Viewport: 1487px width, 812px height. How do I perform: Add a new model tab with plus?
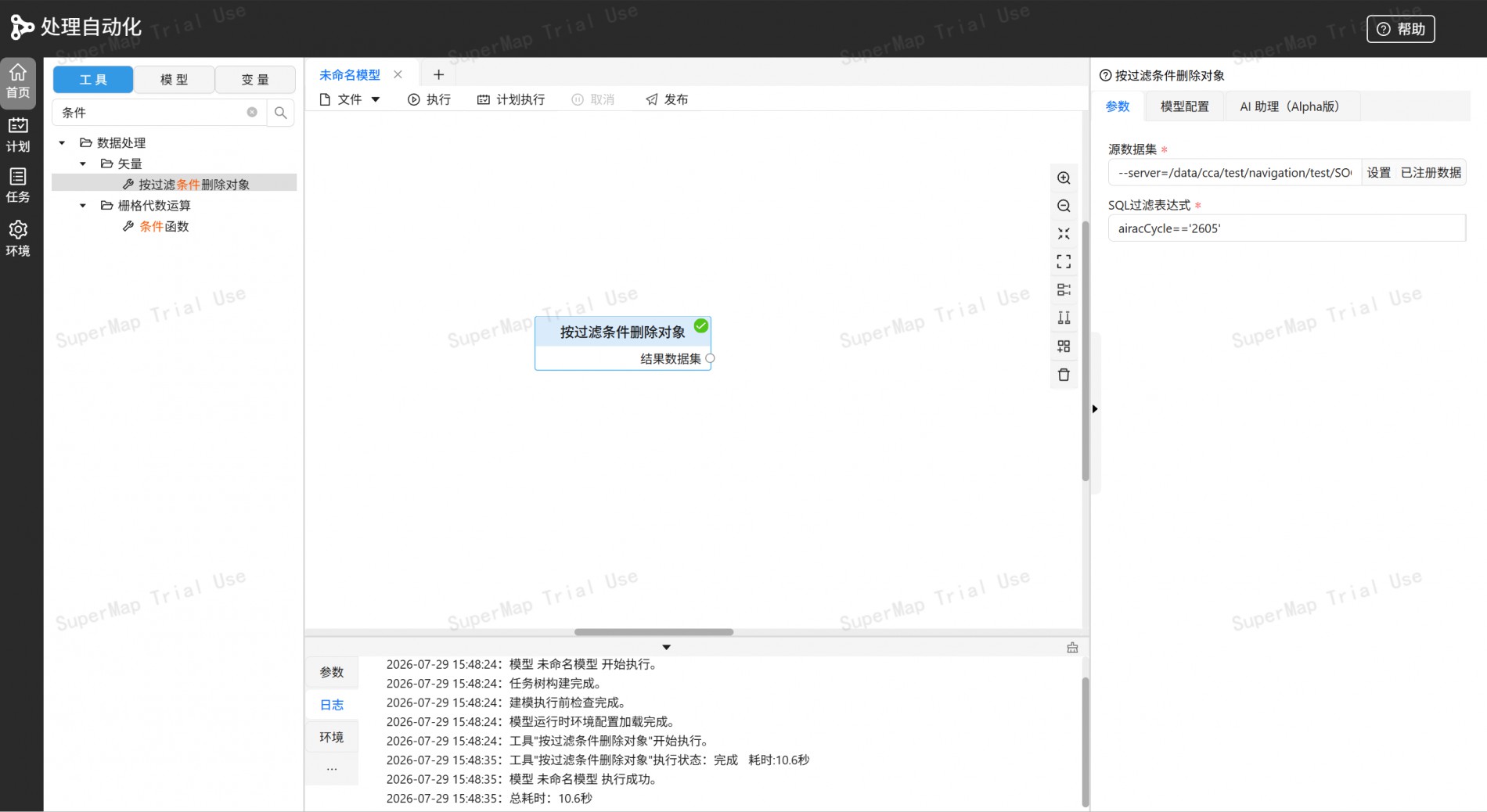click(x=438, y=74)
